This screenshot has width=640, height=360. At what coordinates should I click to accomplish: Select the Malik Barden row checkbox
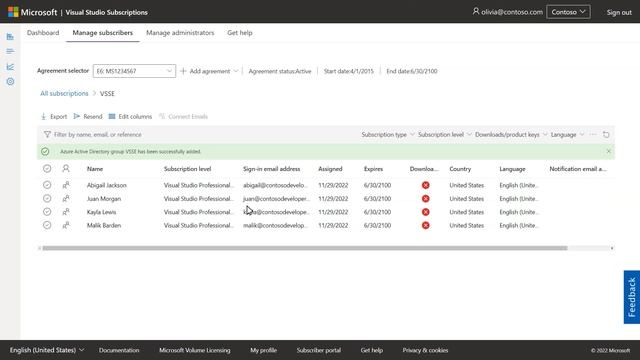[x=47, y=225]
